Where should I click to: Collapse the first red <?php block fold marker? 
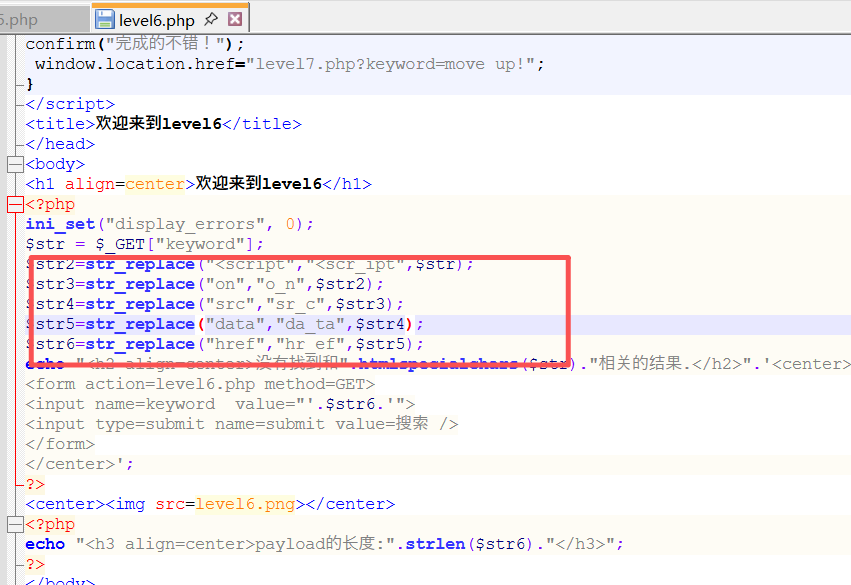tap(15, 205)
